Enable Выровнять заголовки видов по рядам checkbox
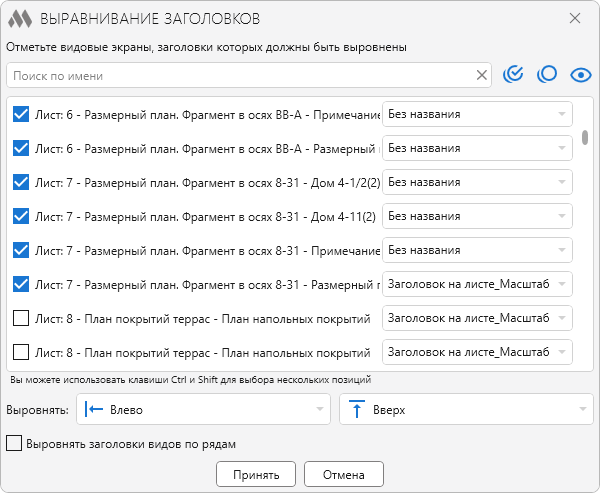 click(14, 444)
